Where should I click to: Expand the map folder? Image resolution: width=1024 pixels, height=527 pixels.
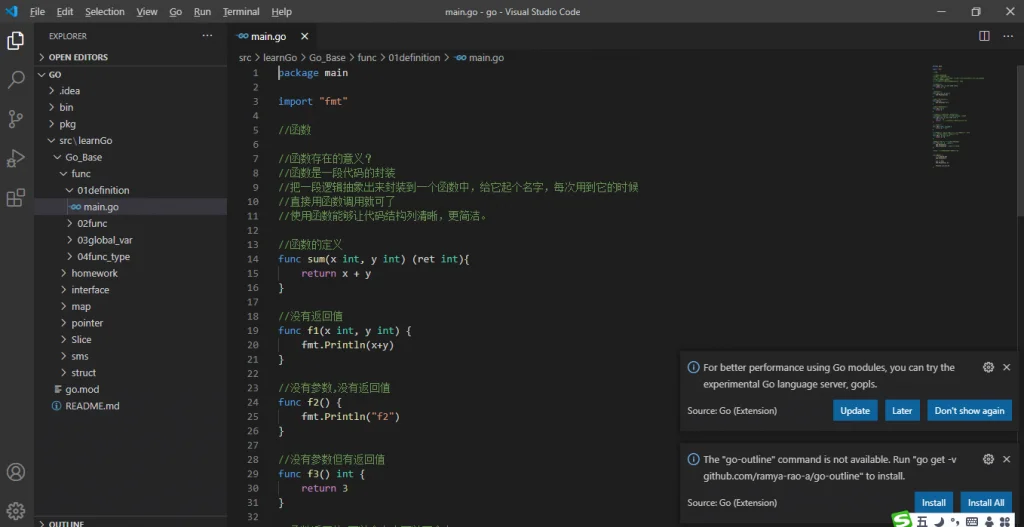pyautogui.click(x=131, y=306)
